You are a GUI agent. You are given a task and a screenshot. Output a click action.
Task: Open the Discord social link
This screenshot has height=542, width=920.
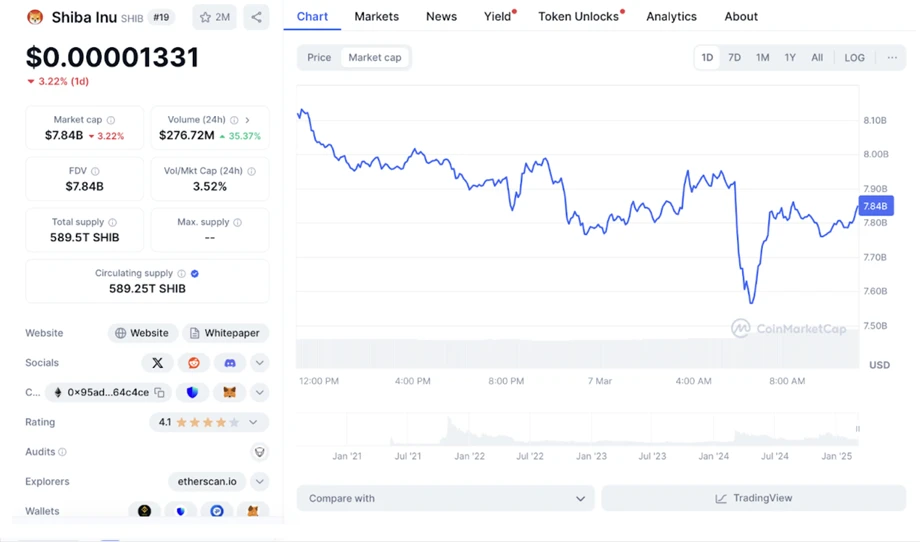(x=230, y=363)
